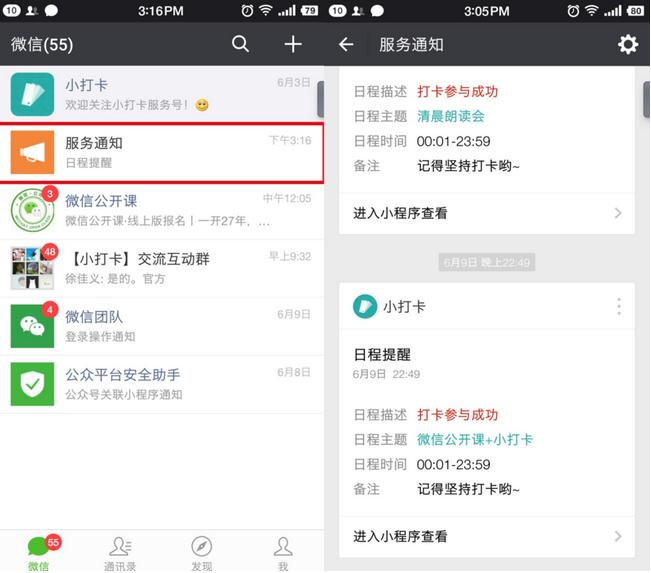Tap the search magnifier icon in WeChat header
651x573 pixels.
point(240,44)
